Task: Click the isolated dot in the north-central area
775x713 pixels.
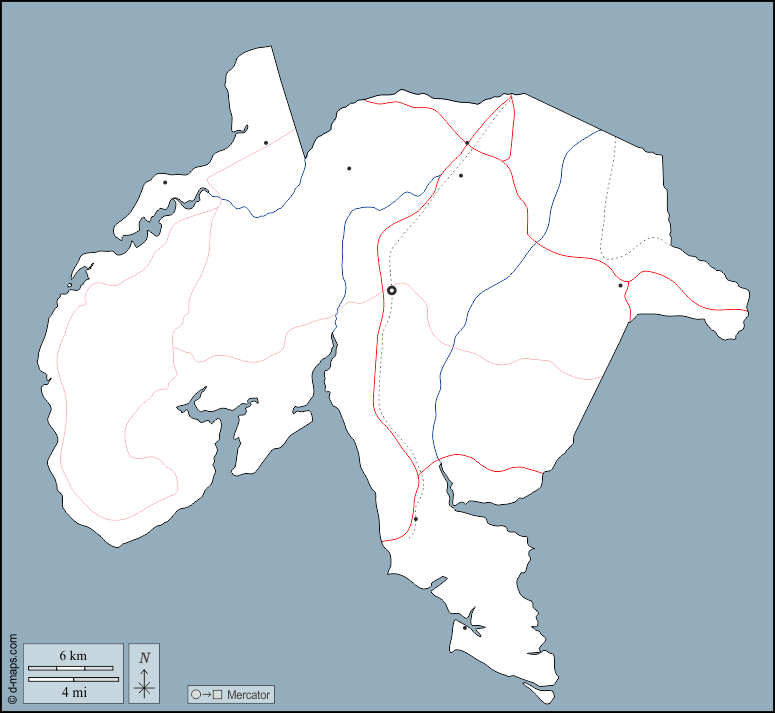Action: 349,169
